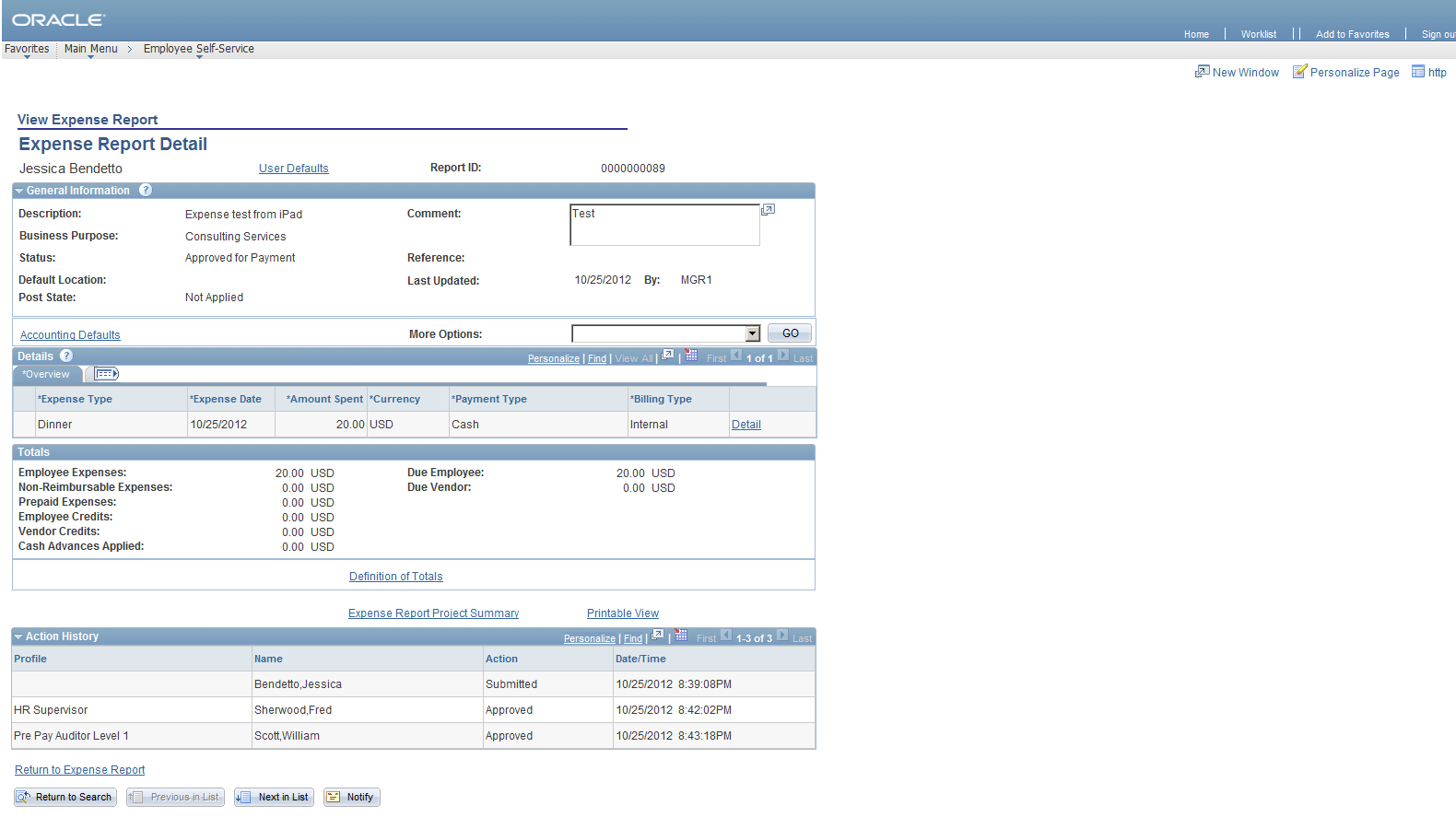Select 'Bendetto,Jessica' name cell

coord(298,684)
